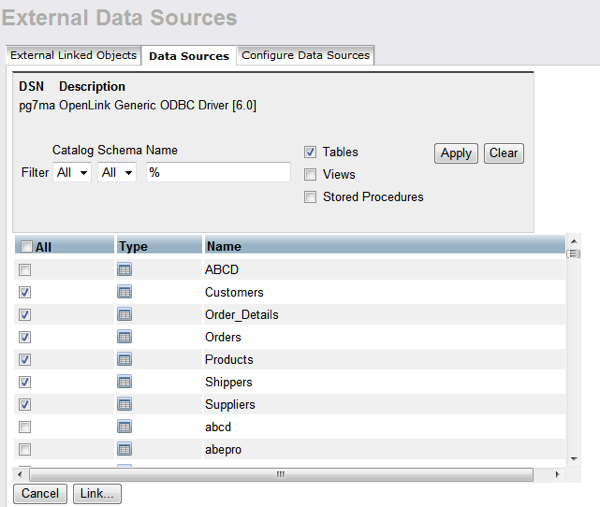Viewport: 600px width, 507px height.
Task: Click the table icon in Products row
Action: pos(125,359)
